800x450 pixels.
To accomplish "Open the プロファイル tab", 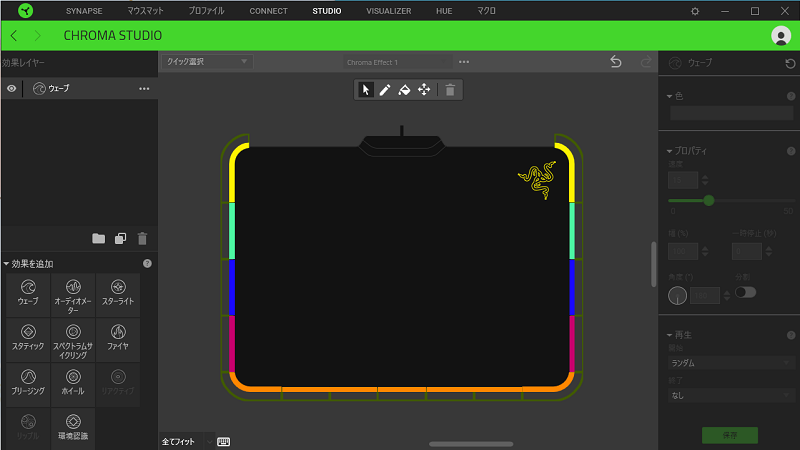I will [x=206, y=11].
